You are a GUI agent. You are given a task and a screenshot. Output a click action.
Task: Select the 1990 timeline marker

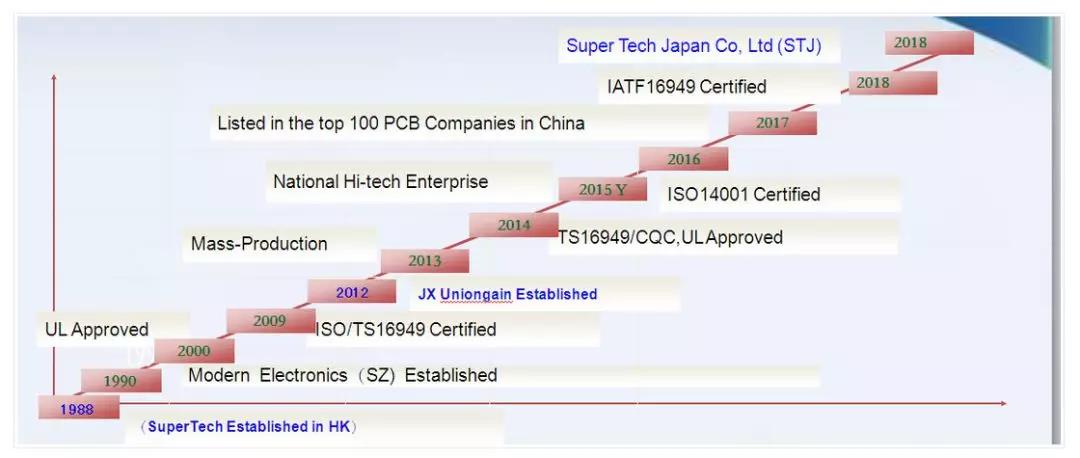coord(121,381)
